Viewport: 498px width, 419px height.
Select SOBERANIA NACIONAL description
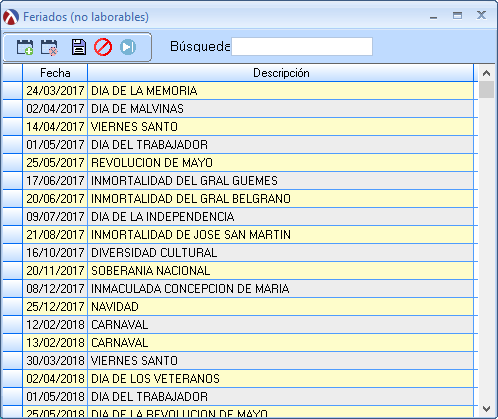tap(280, 271)
